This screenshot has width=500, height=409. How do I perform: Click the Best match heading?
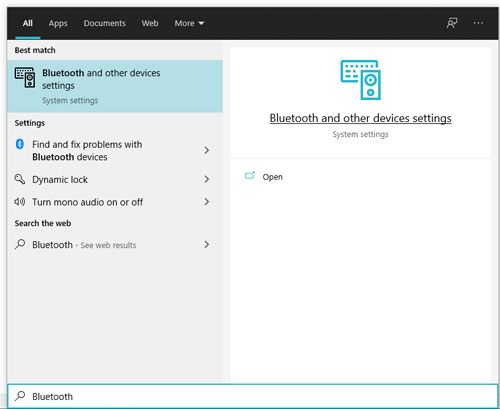35,50
